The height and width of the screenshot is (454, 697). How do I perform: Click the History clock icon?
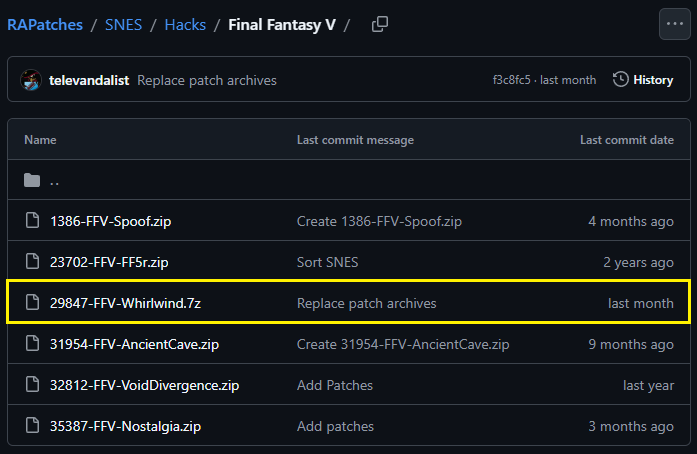click(x=621, y=80)
